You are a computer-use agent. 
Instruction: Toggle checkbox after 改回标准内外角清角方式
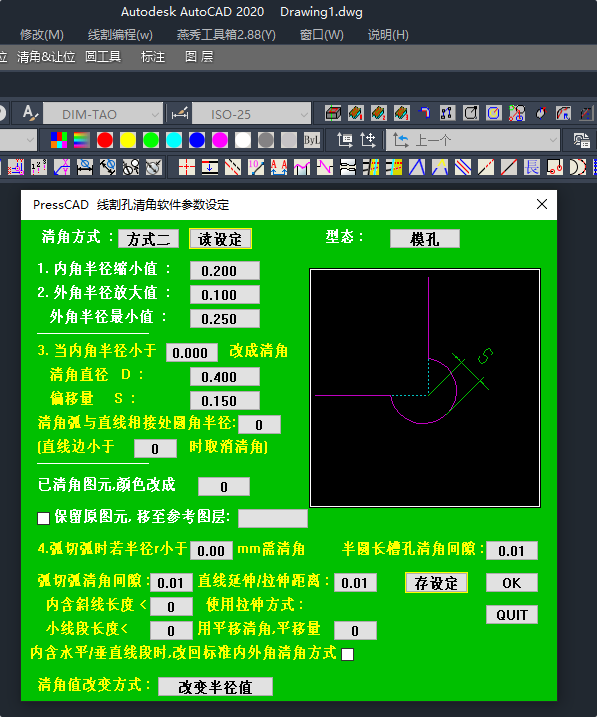pos(347,654)
